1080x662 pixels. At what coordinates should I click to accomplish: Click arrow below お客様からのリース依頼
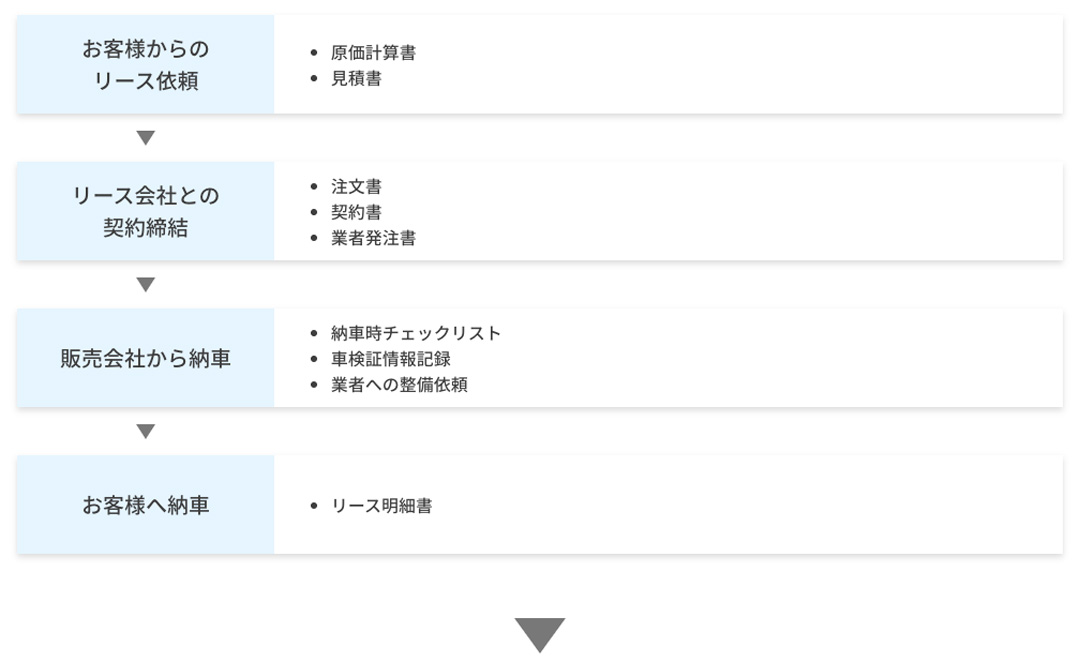tap(146, 138)
